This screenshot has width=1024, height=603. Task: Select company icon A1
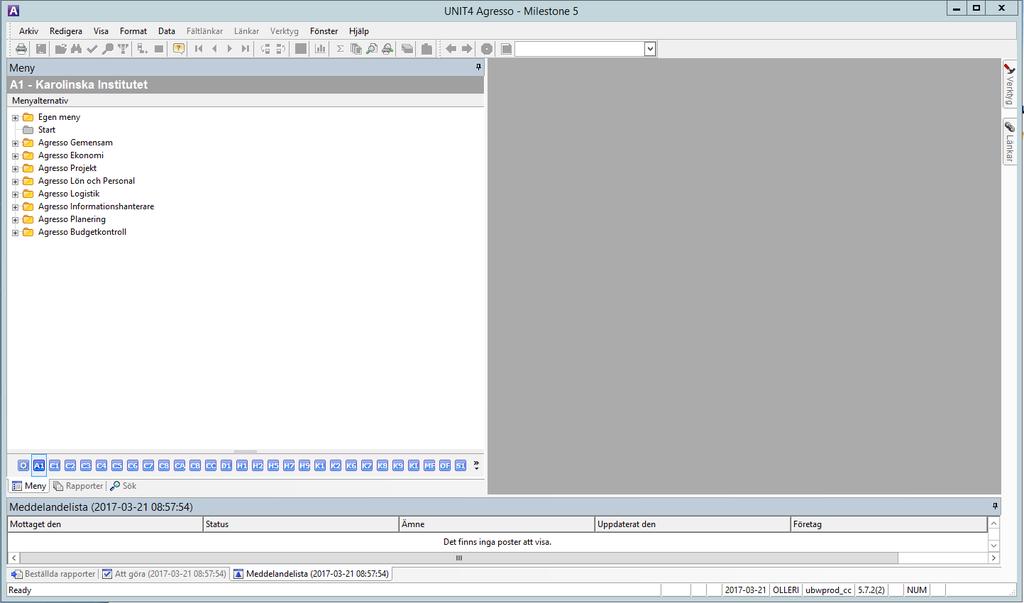tap(39, 465)
